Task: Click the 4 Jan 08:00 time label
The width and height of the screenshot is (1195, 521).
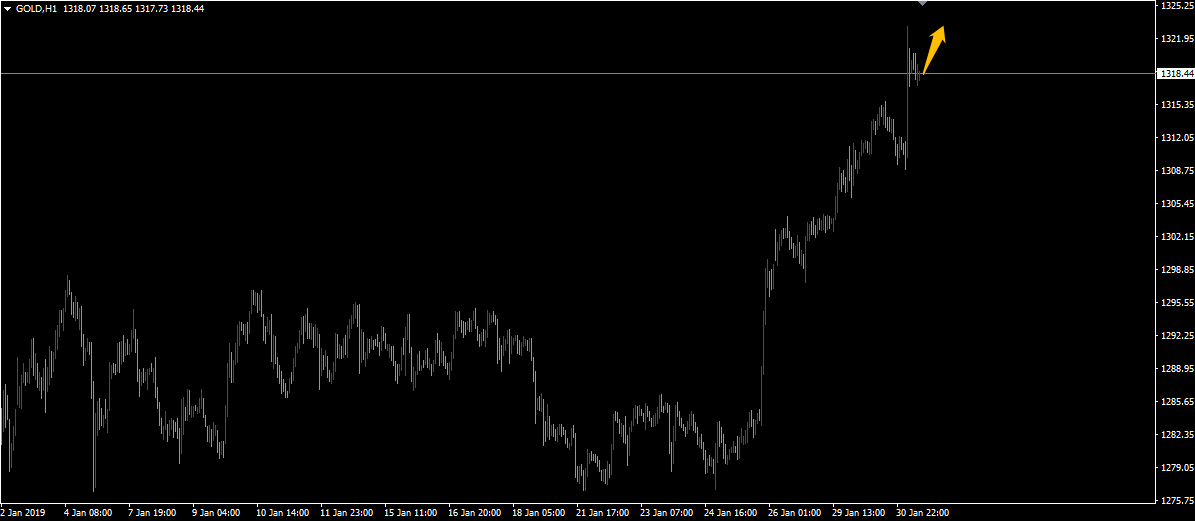Action: point(89,513)
